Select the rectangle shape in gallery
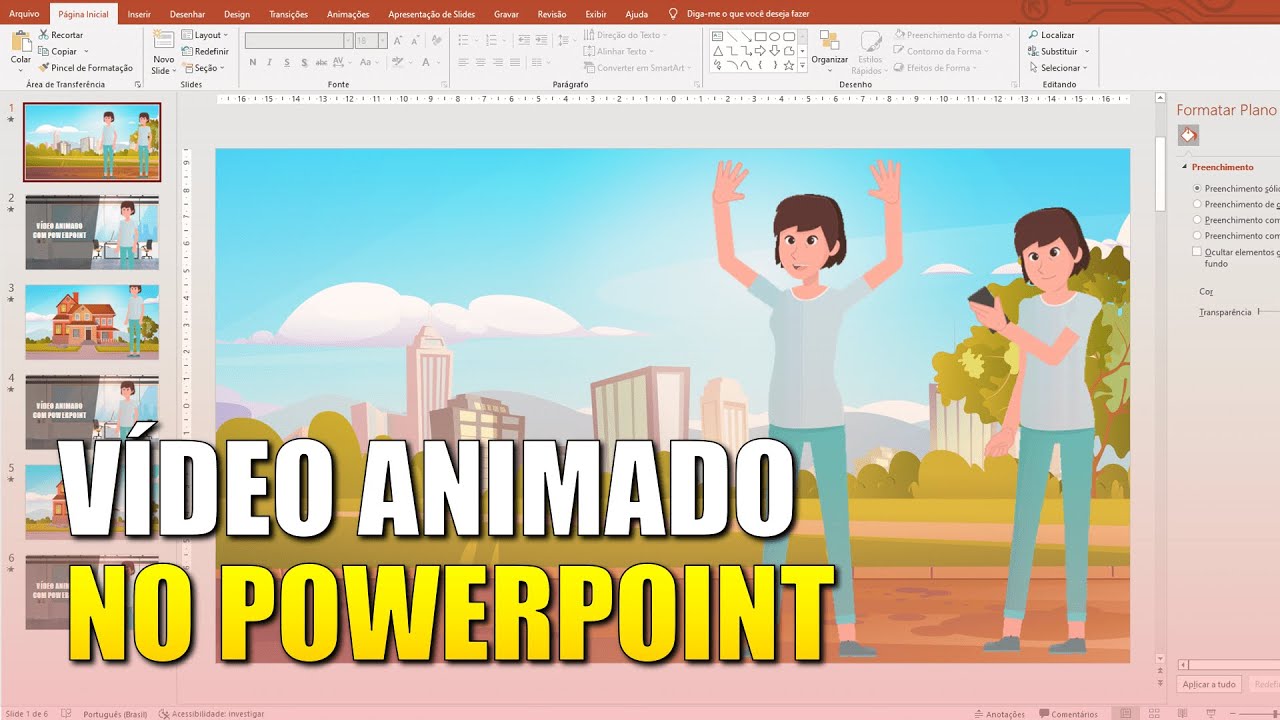 pyautogui.click(x=761, y=37)
